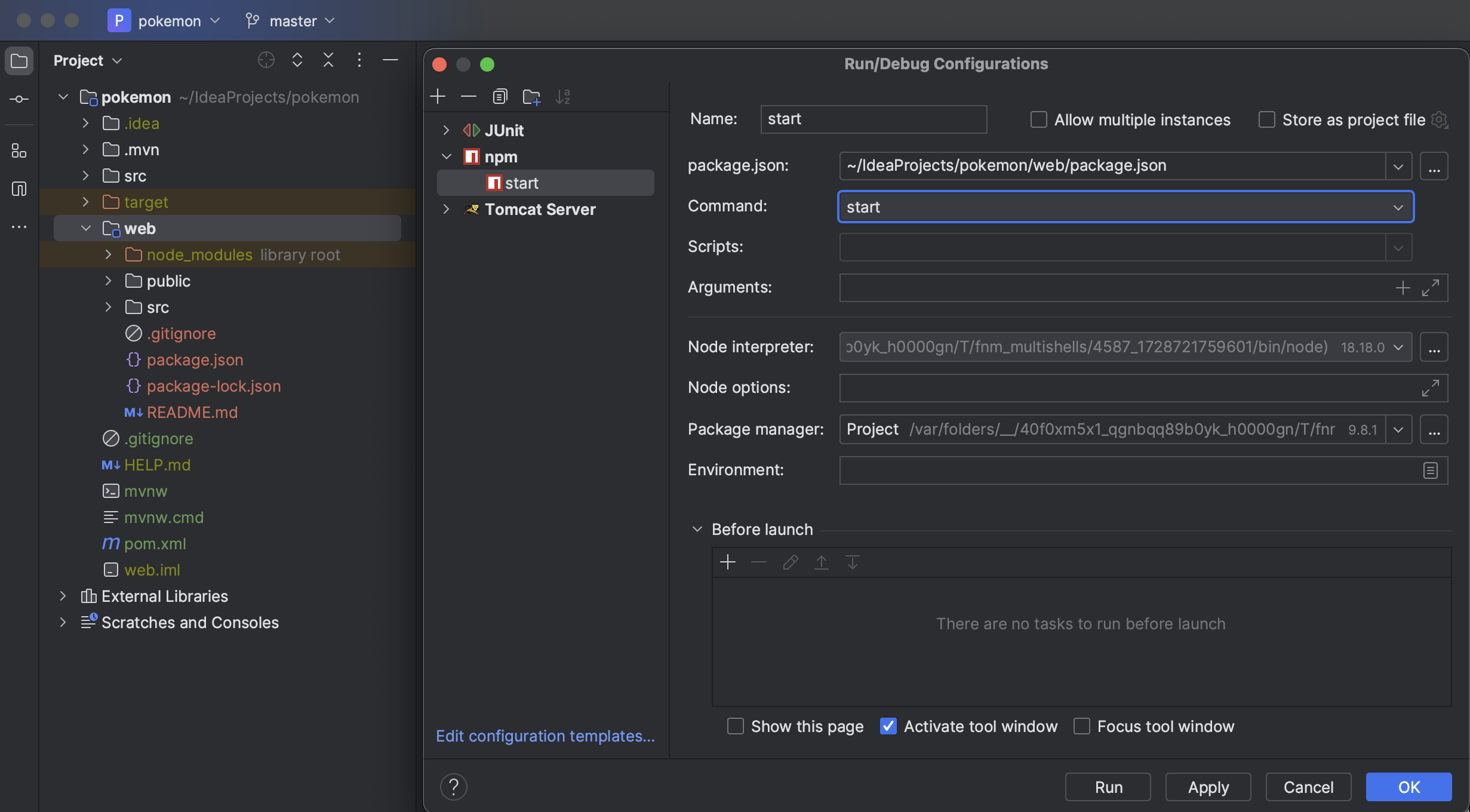Click into the Name text field
The height and width of the screenshot is (812, 1470).
click(873, 119)
